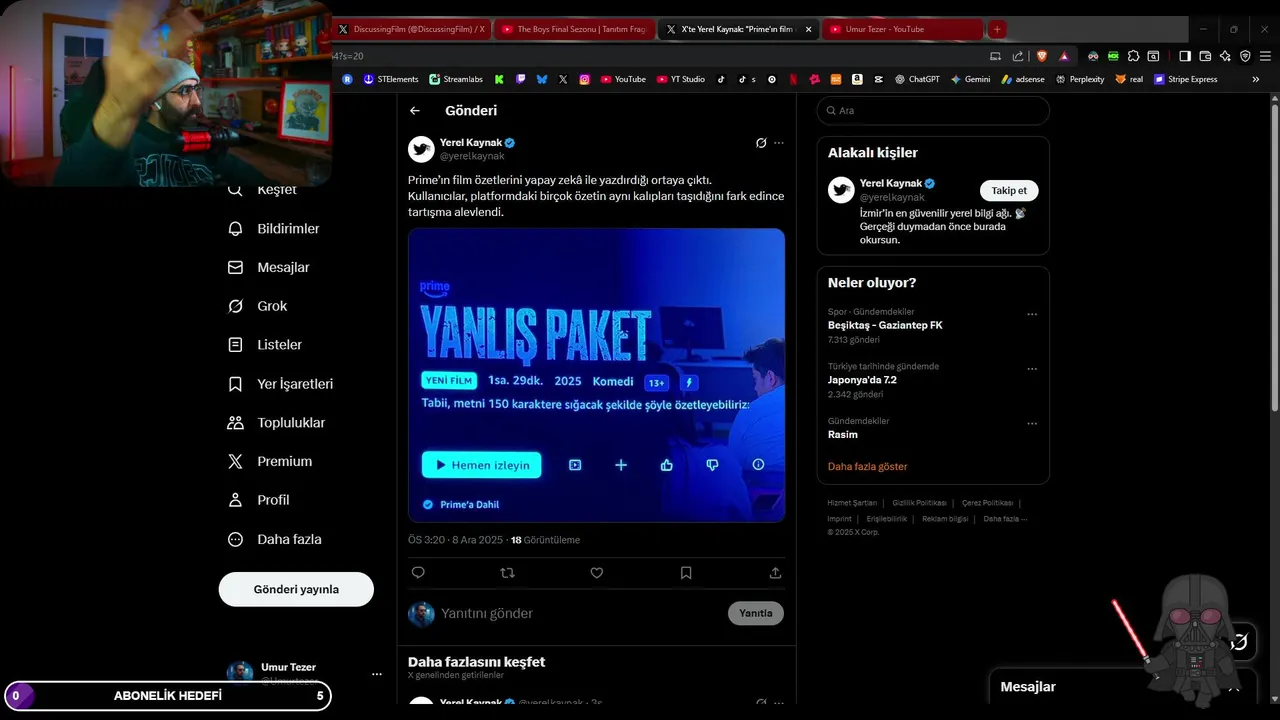Click the reply speech bubble icon
The height and width of the screenshot is (720, 1280).
point(418,573)
